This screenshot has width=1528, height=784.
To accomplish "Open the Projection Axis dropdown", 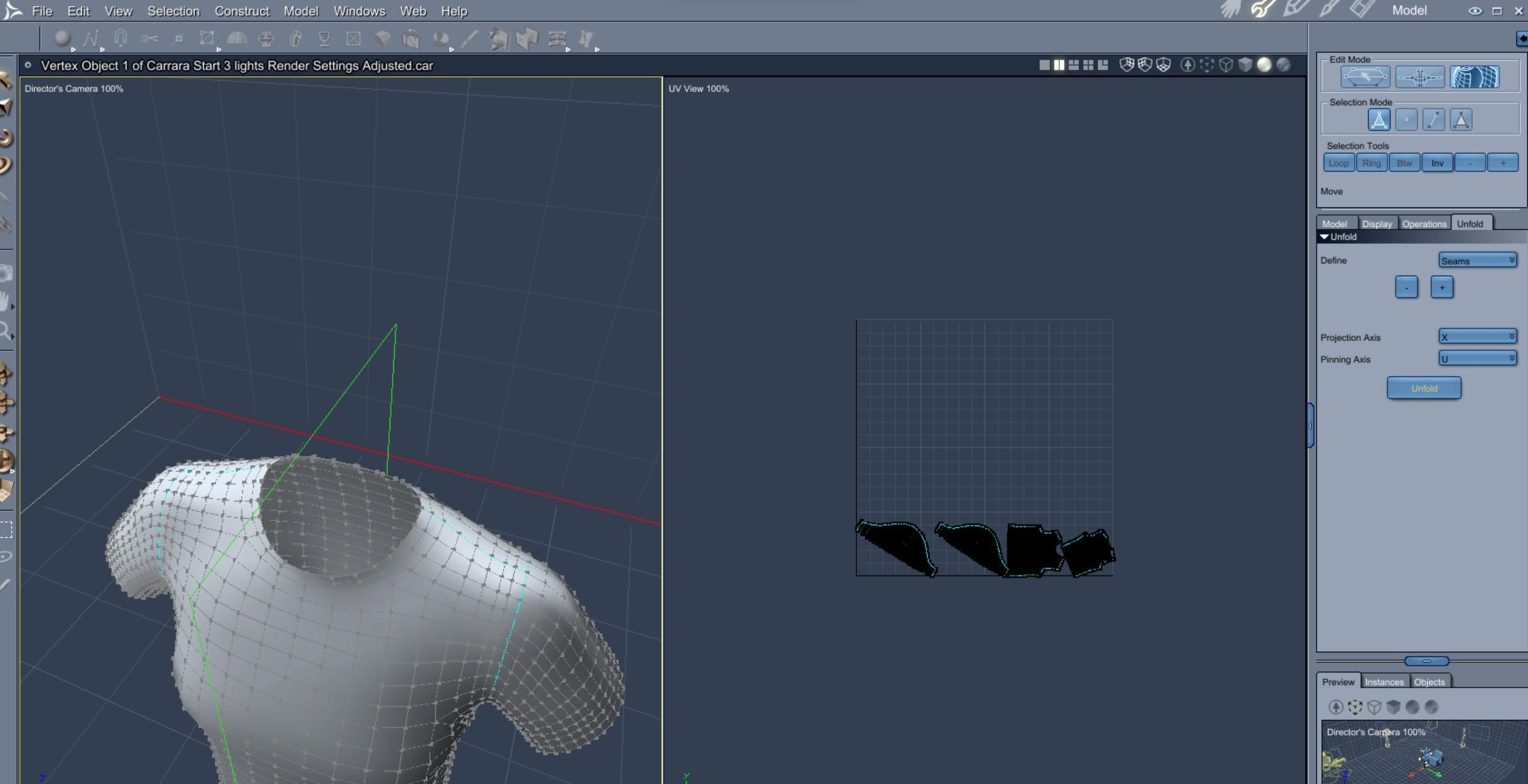I will [1477, 337].
